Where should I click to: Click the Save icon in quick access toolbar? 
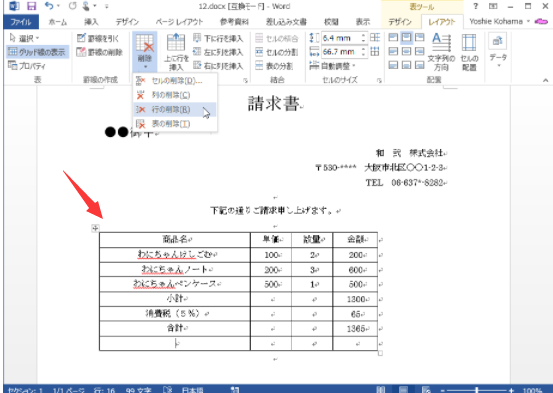click(32, 6)
